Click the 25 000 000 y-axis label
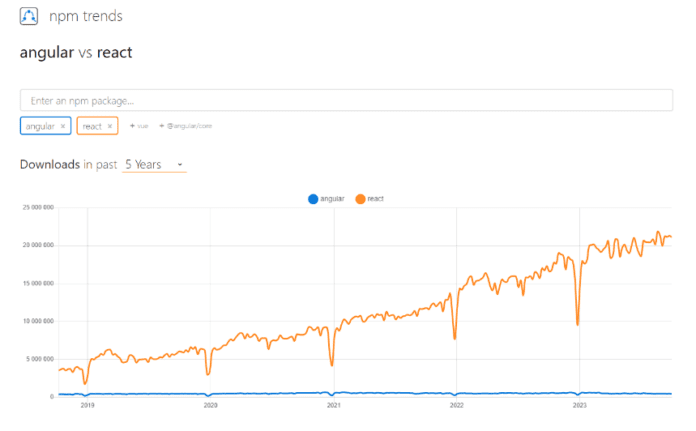Image resolution: width=696 pixels, height=431 pixels. [x=37, y=208]
